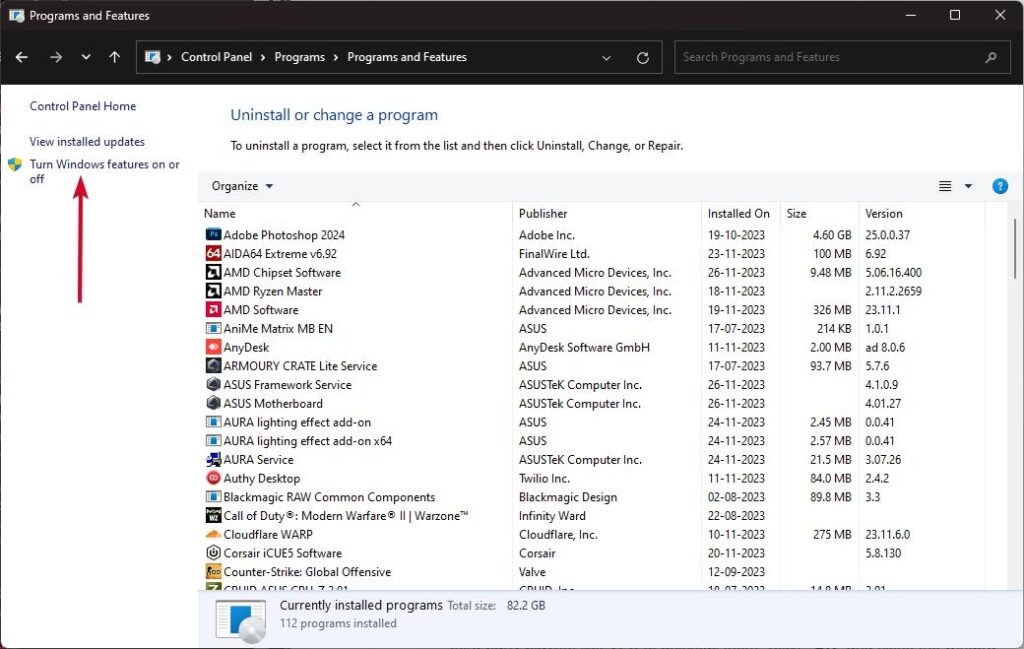
Task: Click the AnyDesk Software GmbH publisher cell
Action: pyautogui.click(x=584, y=347)
